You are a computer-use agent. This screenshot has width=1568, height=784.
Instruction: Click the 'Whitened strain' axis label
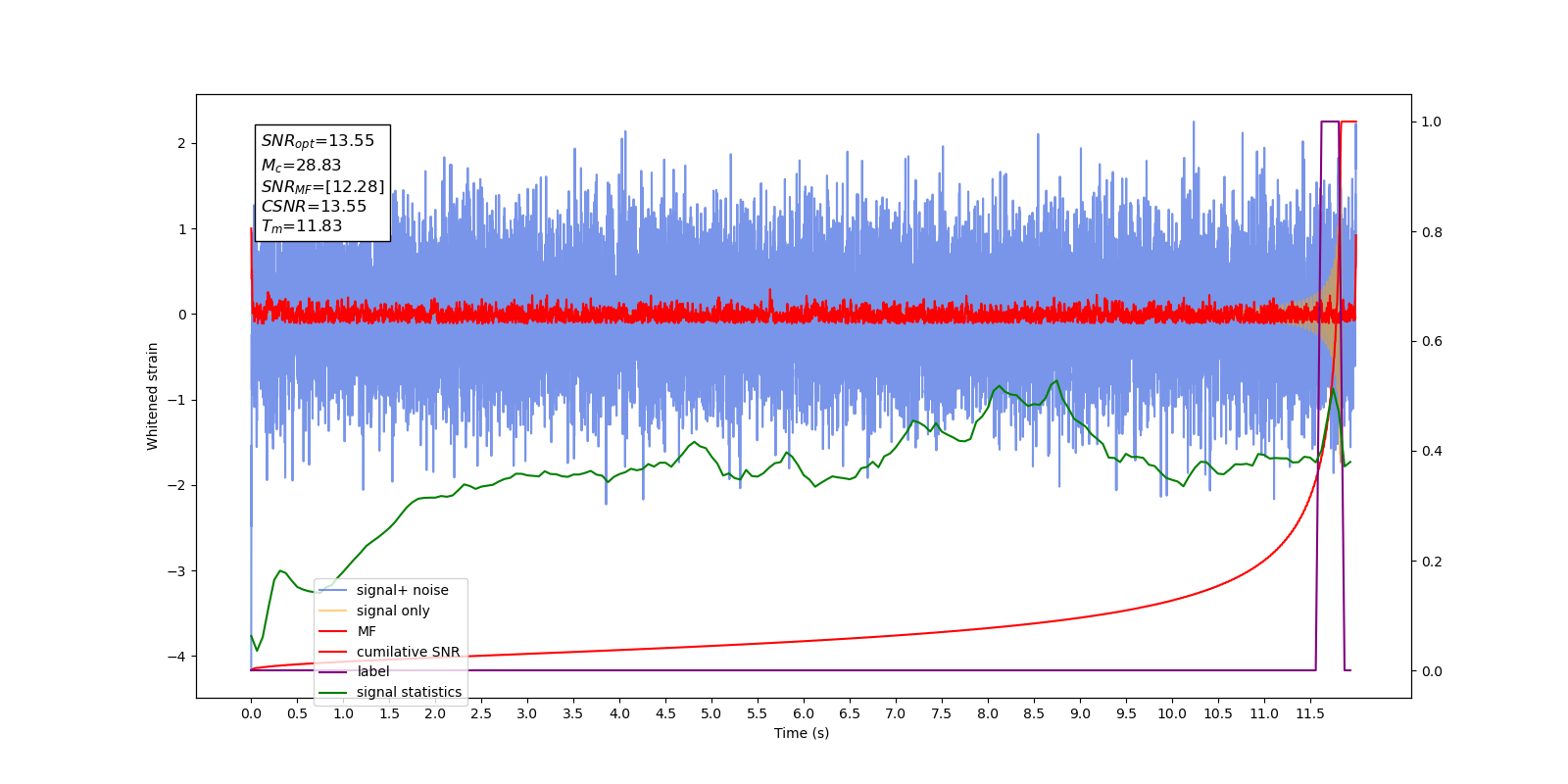point(153,396)
